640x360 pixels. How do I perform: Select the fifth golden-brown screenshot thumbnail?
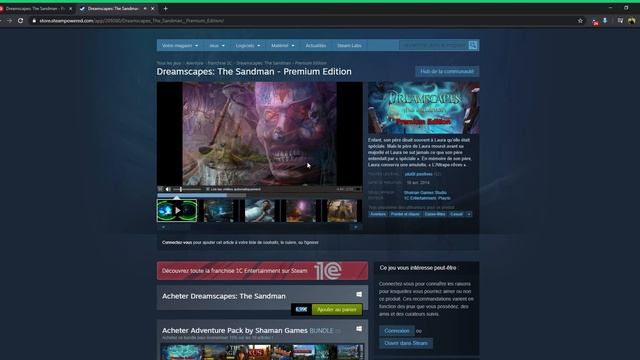tap(342, 211)
